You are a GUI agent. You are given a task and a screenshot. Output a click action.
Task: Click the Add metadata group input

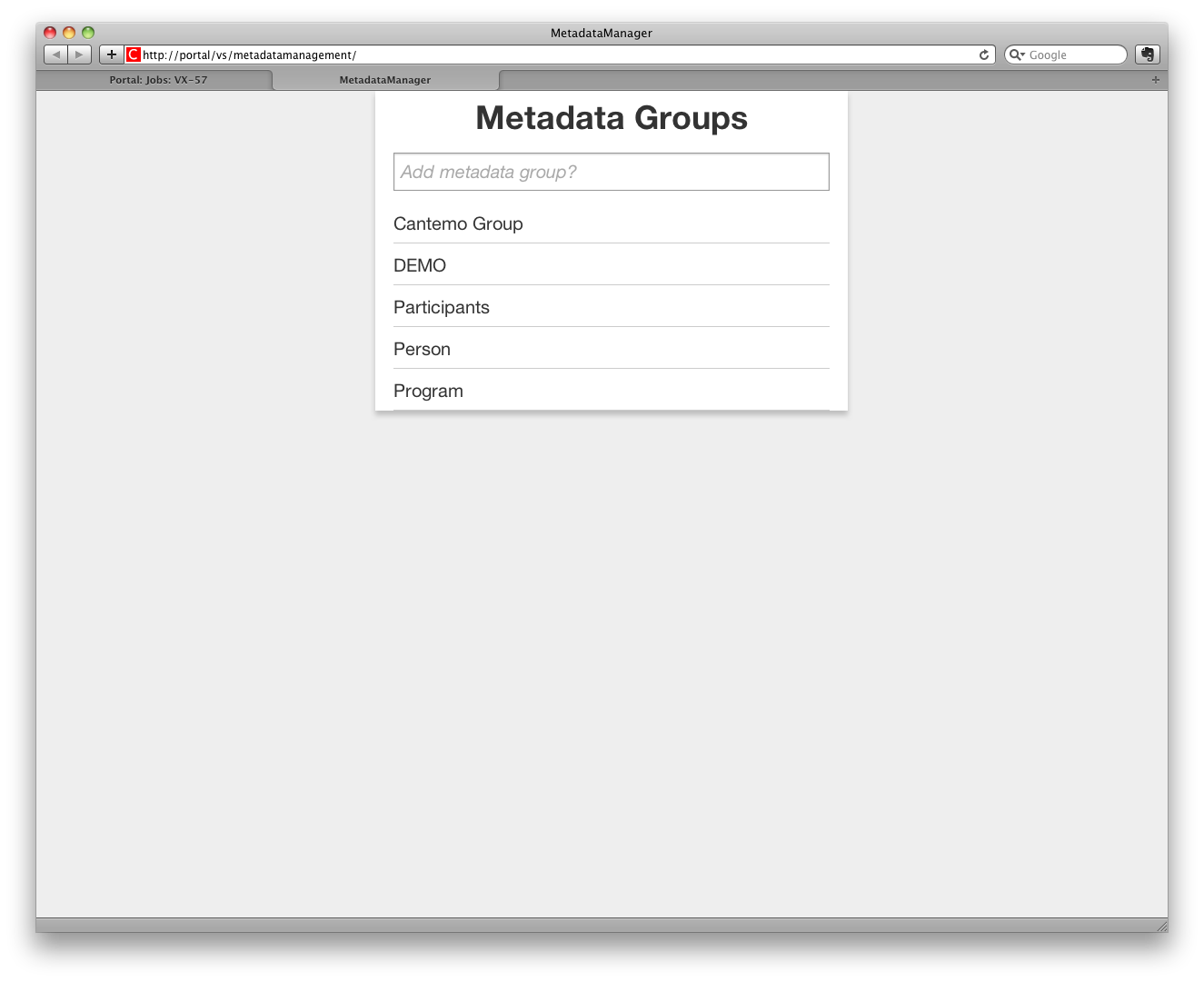(612, 172)
